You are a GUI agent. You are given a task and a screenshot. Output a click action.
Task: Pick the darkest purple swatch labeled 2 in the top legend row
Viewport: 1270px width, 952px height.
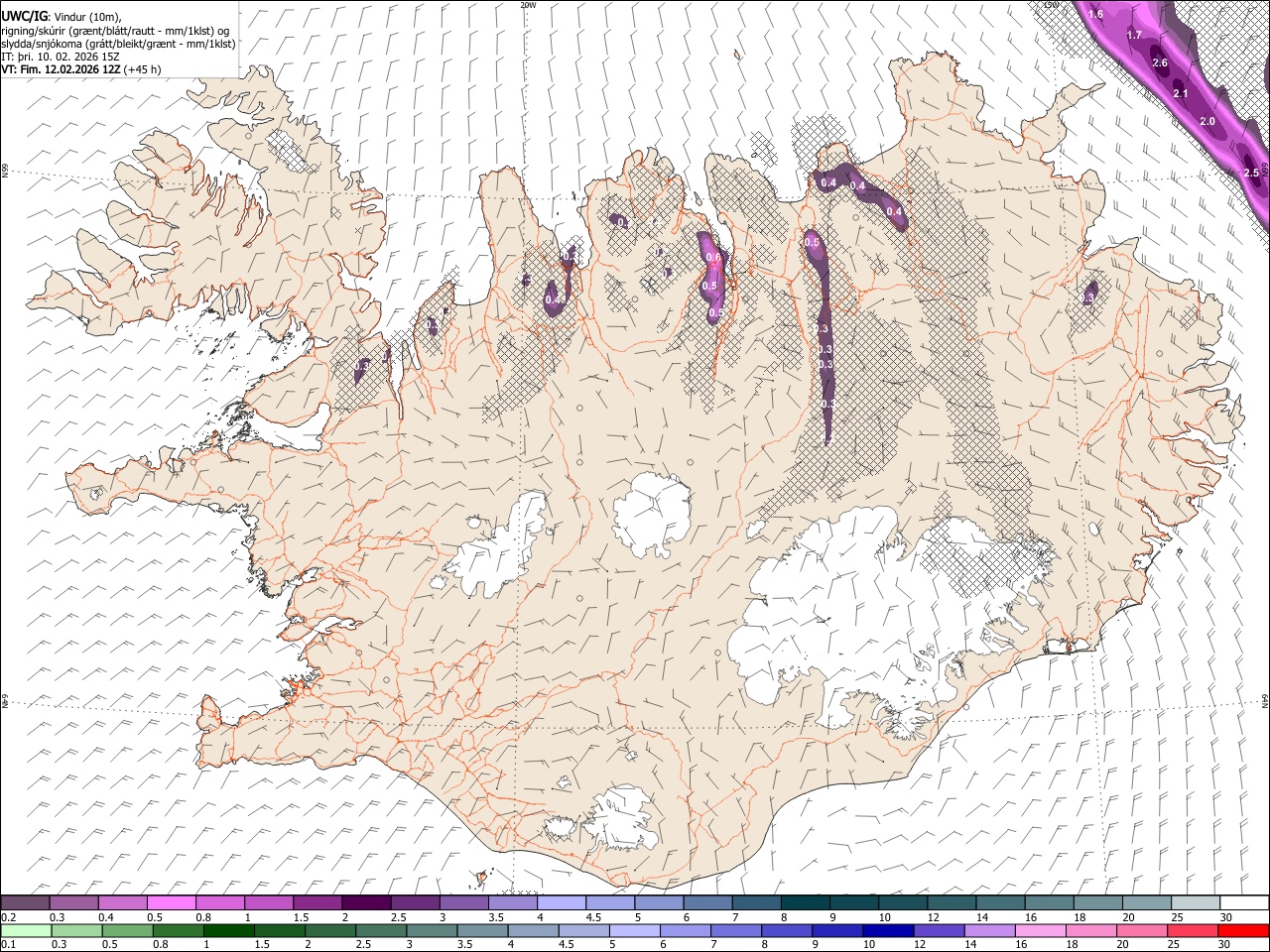point(366,903)
